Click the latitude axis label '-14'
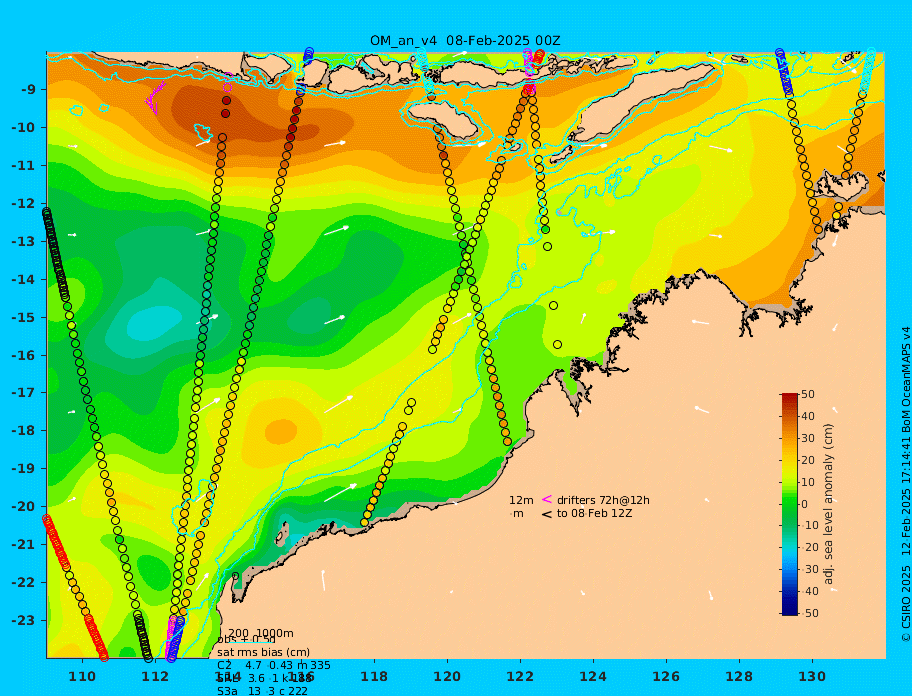The height and width of the screenshot is (696, 912). tap(24, 279)
